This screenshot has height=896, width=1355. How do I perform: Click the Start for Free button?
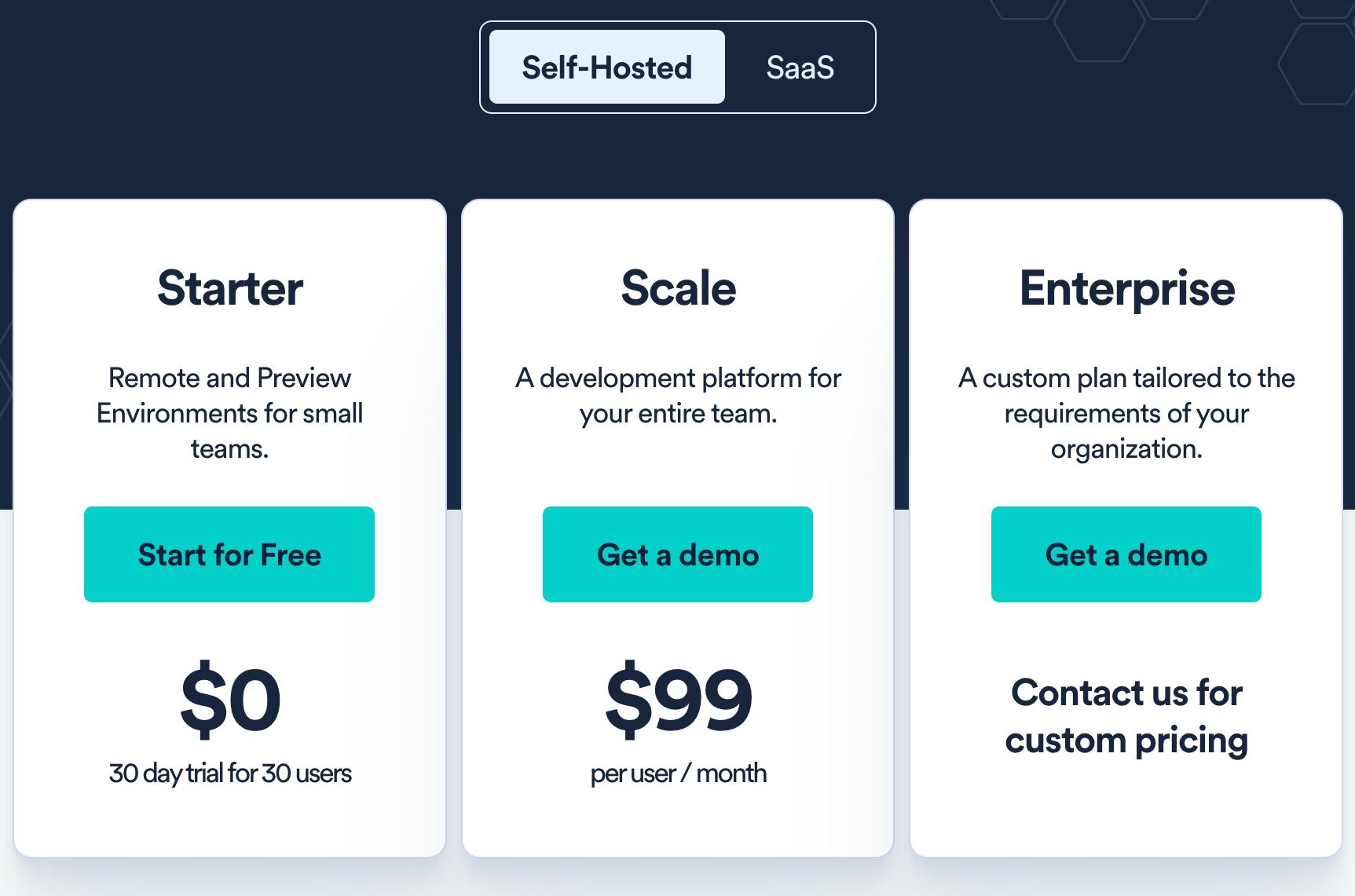[x=229, y=554]
